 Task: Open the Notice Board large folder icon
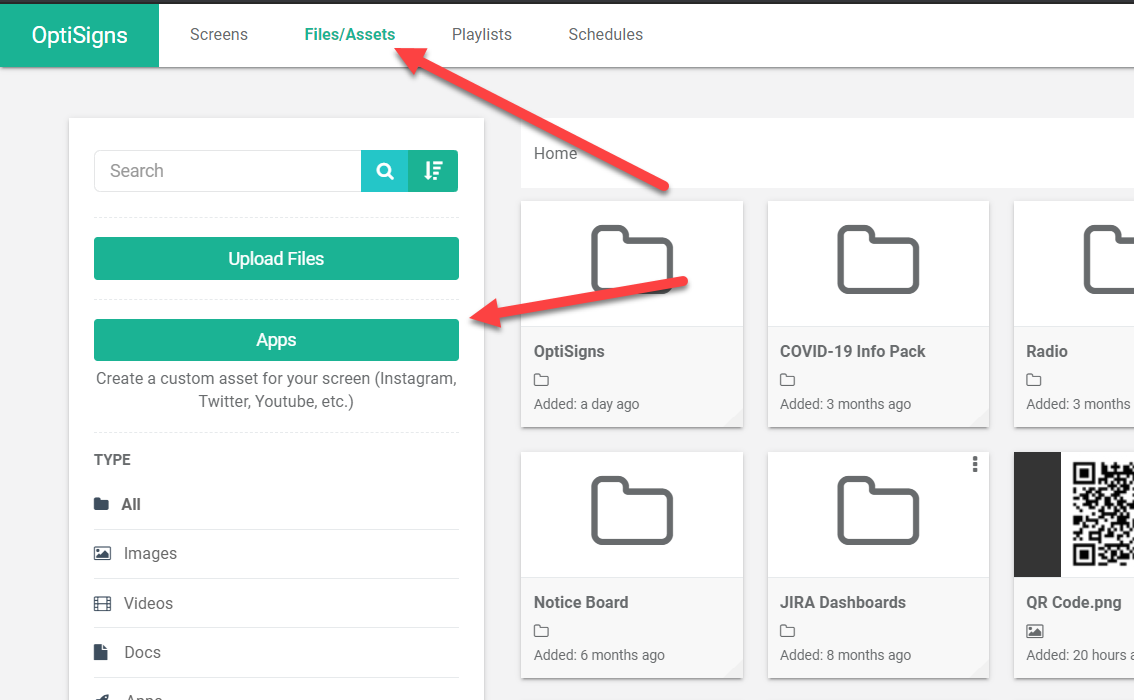pos(632,511)
